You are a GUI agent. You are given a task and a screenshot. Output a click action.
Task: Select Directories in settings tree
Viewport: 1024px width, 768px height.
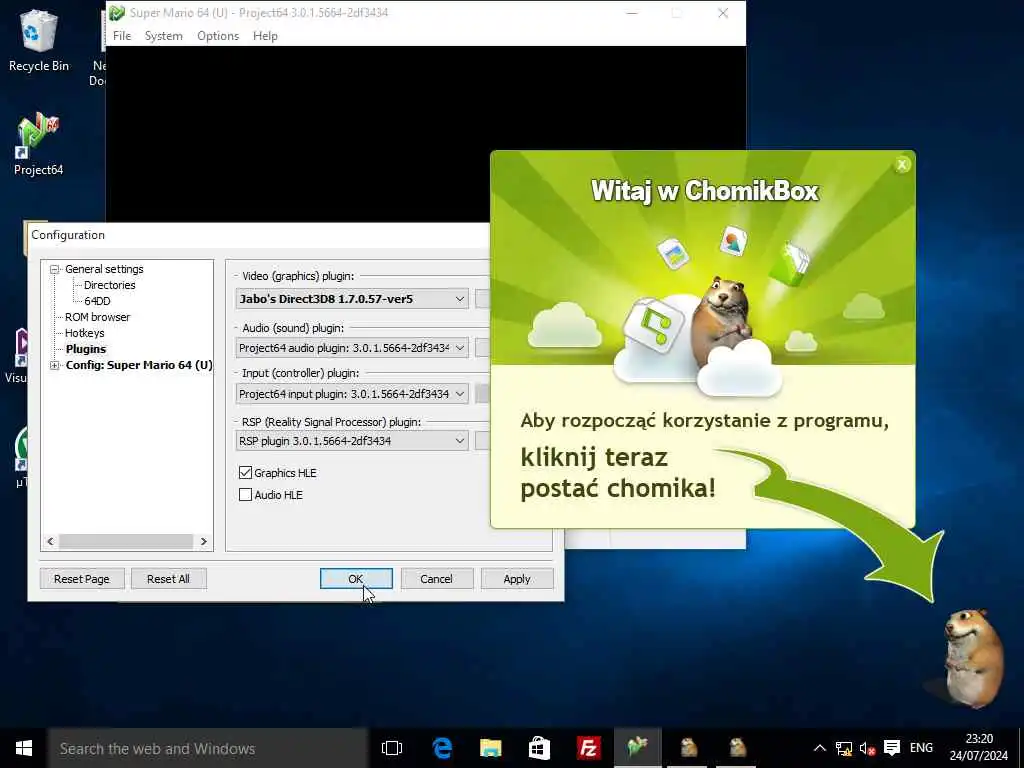[x=110, y=285]
